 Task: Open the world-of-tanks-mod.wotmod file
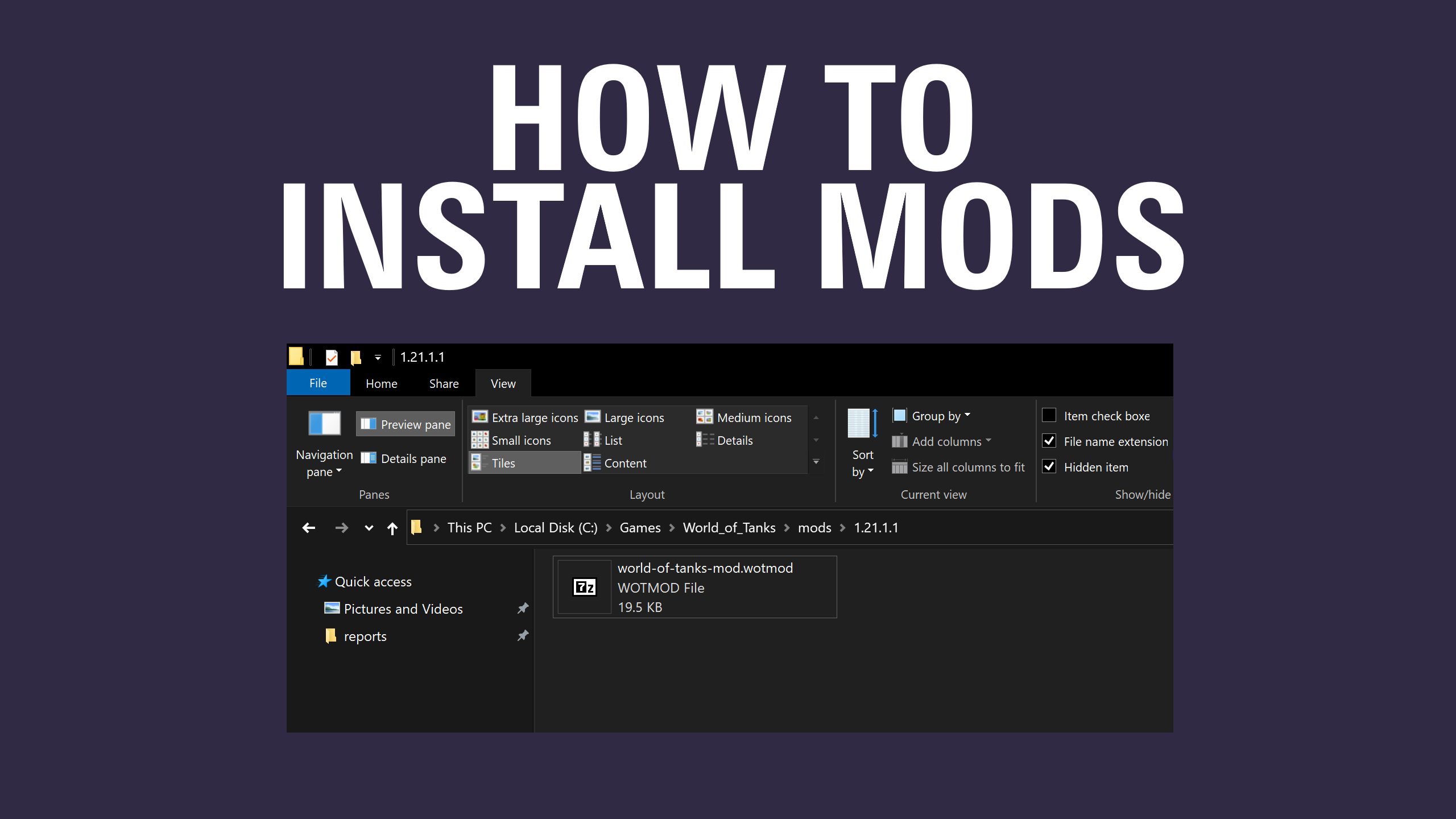[x=694, y=586]
